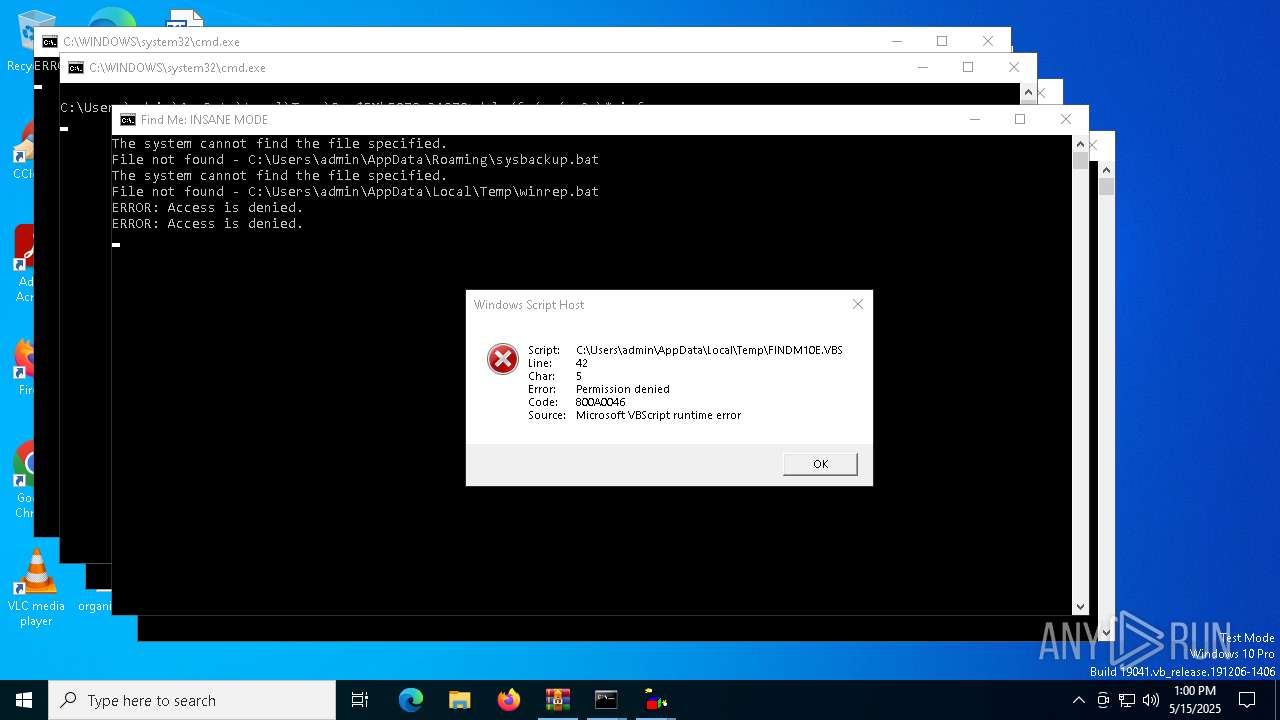Click the meet now tray icon

pyautogui.click(x=1103, y=700)
